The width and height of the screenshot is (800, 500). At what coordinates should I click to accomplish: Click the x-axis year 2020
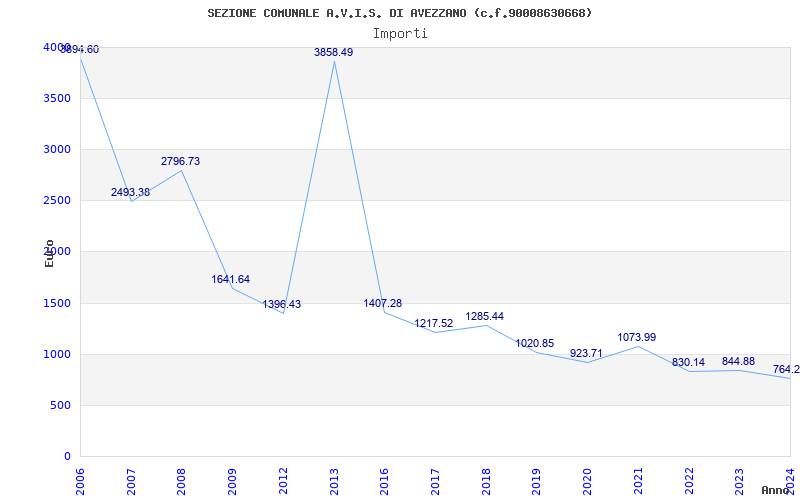[587, 481]
